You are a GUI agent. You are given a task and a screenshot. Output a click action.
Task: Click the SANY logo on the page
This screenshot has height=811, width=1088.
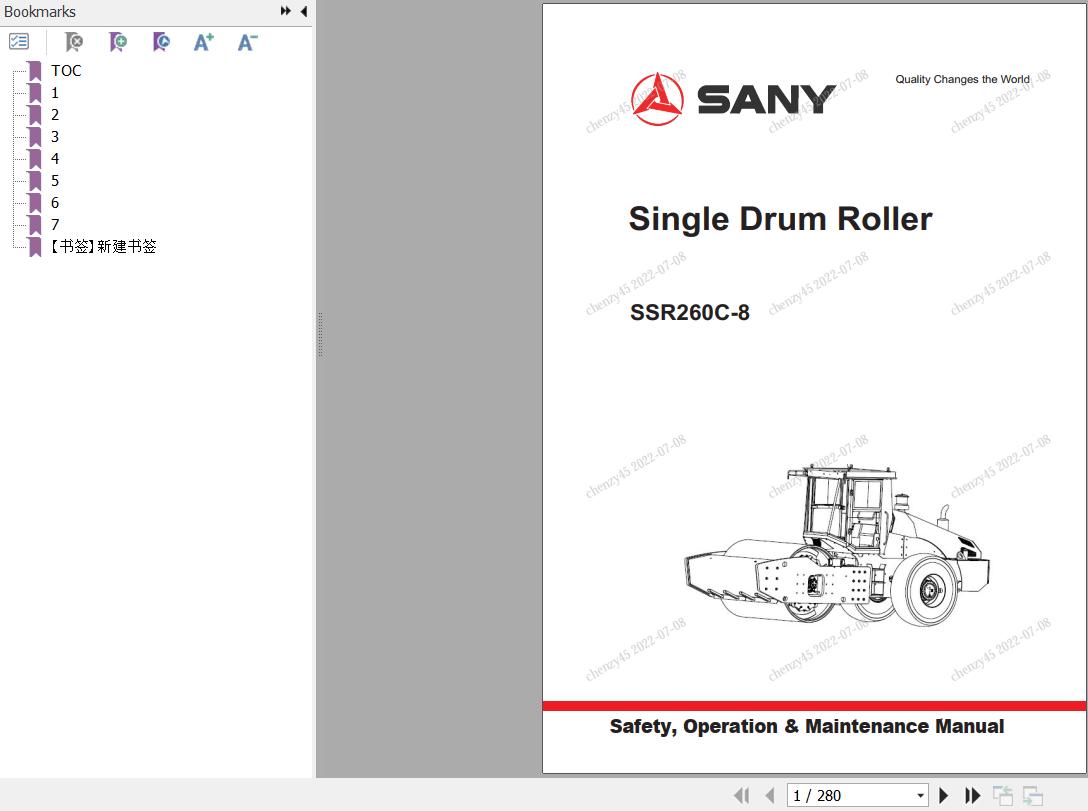pos(733,99)
